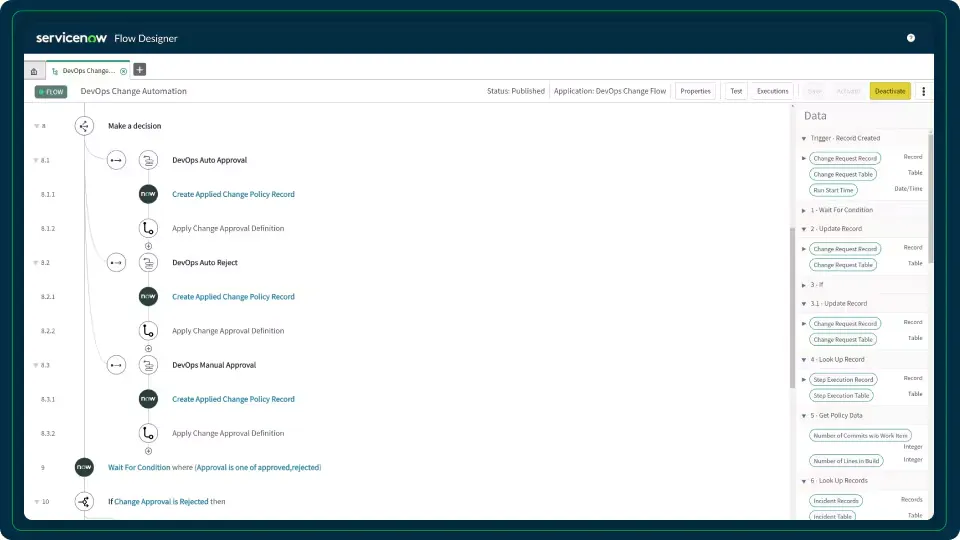Open Create Applied Change Policy Record at 8.1.1
Screen dimensions: 960x540
coord(233,194)
